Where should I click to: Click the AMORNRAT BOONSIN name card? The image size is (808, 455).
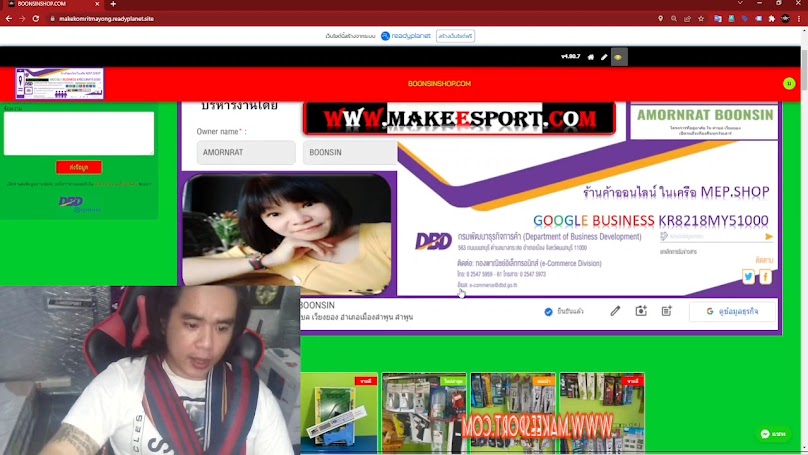(x=704, y=122)
